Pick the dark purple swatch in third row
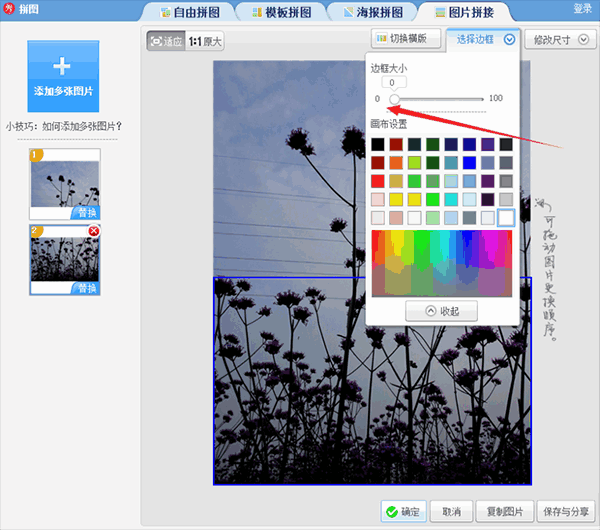The width and height of the screenshot is (600, 530). coord(488,181)
